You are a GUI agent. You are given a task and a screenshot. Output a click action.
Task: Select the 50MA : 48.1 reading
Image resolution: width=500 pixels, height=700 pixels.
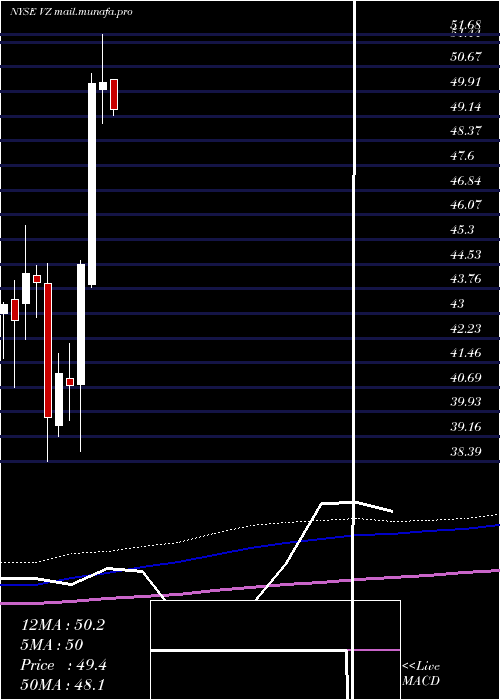[x=62, y=685]
